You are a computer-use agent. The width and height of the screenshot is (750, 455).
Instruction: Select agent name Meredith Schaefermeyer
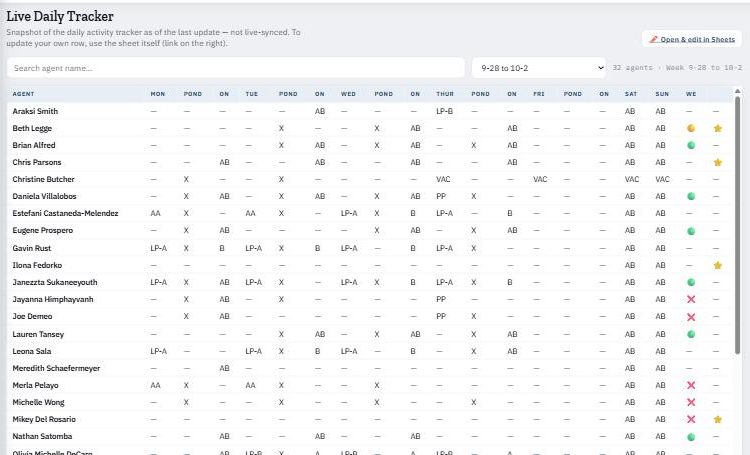pyautogui.click(x=56, y=368)
